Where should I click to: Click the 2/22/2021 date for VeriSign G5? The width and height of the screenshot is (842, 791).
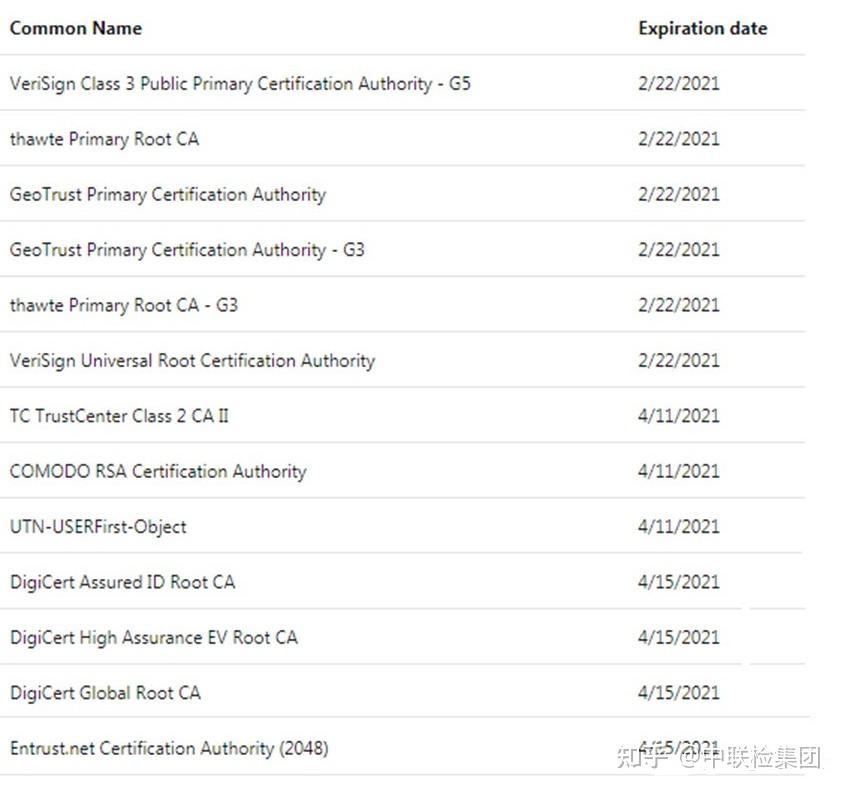(x=678, y=84)
